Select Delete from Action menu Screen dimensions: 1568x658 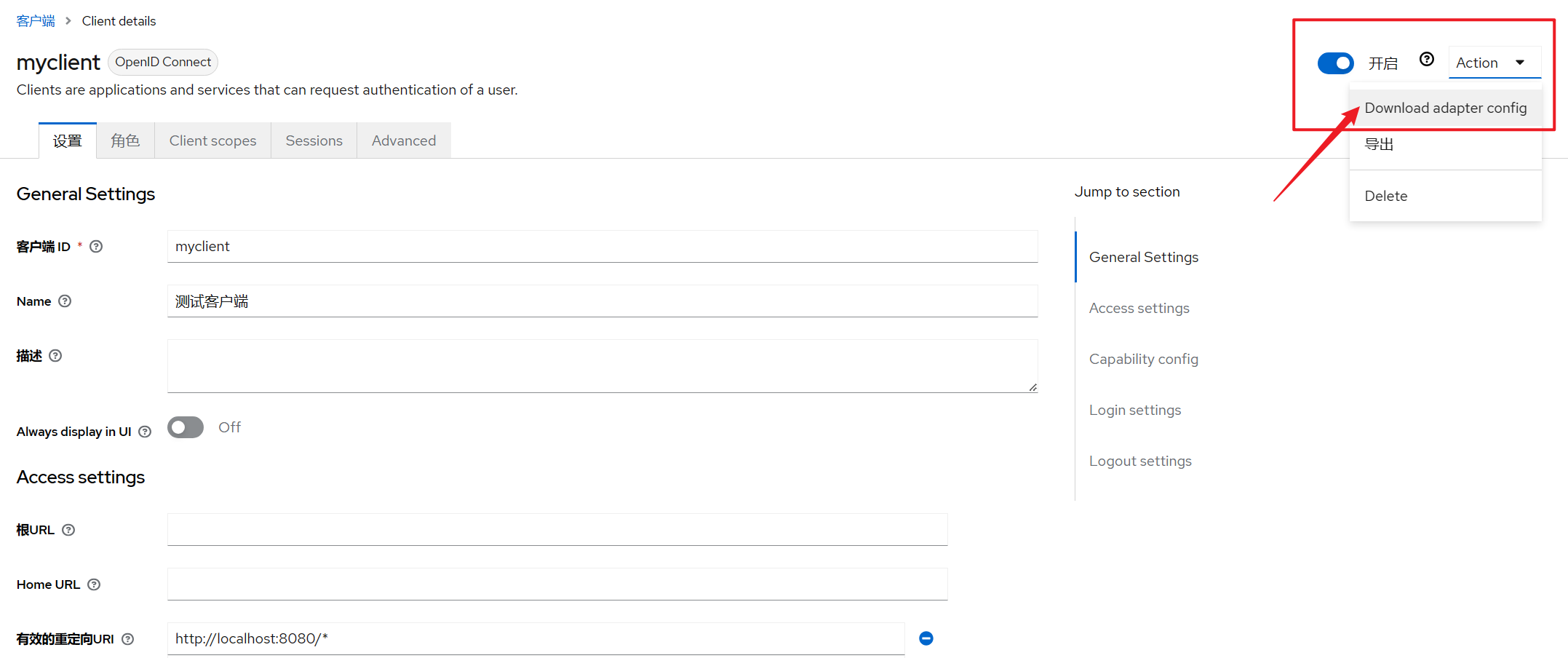(x=1445, y=196)
